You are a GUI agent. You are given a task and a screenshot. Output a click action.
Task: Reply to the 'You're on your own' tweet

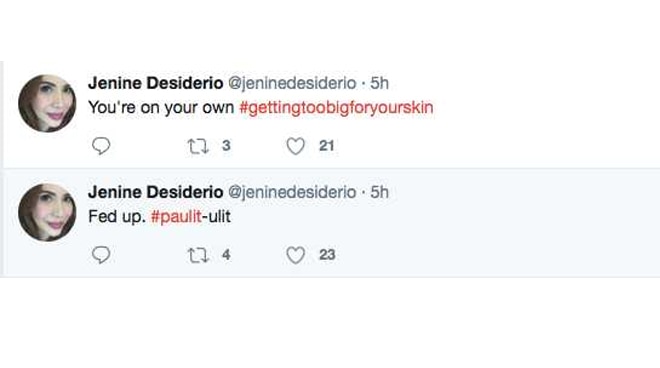(x=101, y=146)
